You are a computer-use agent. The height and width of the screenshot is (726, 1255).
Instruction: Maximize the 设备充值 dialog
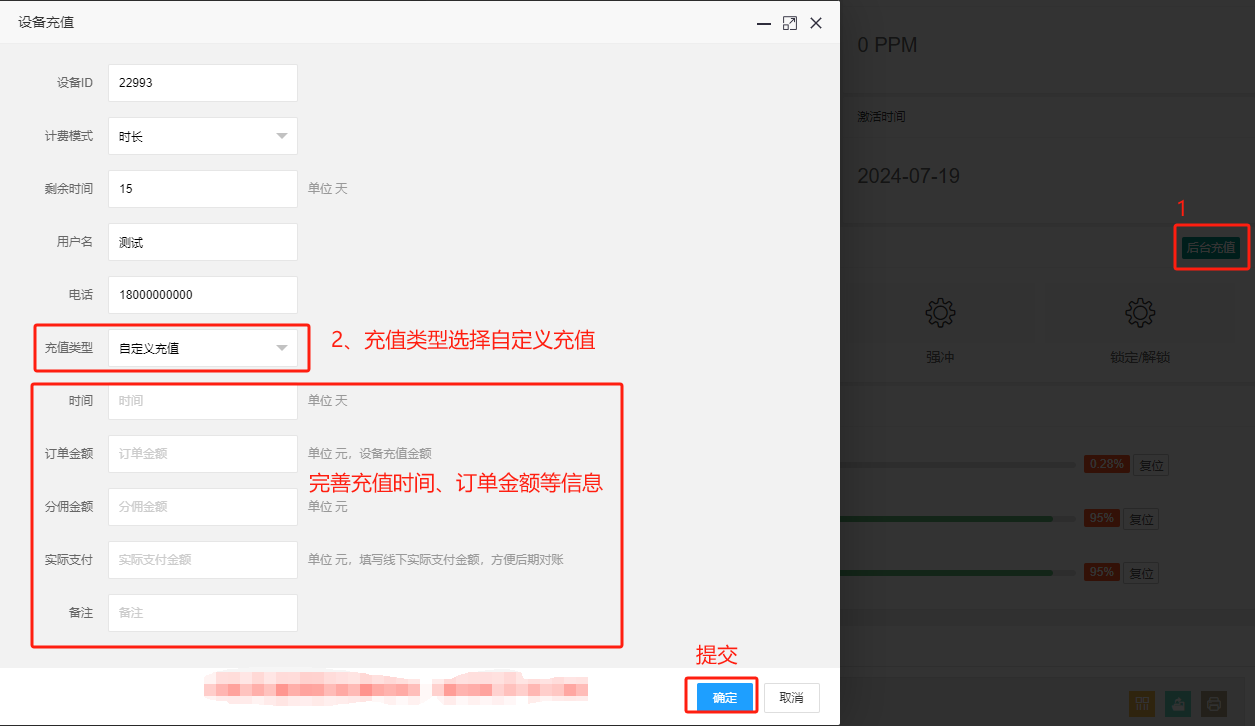[x=790, y=23]
